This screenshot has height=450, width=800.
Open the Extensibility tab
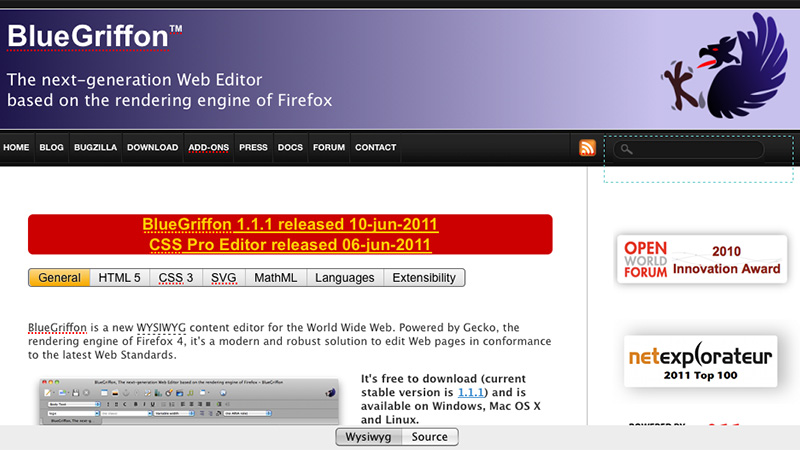(424, 278)
